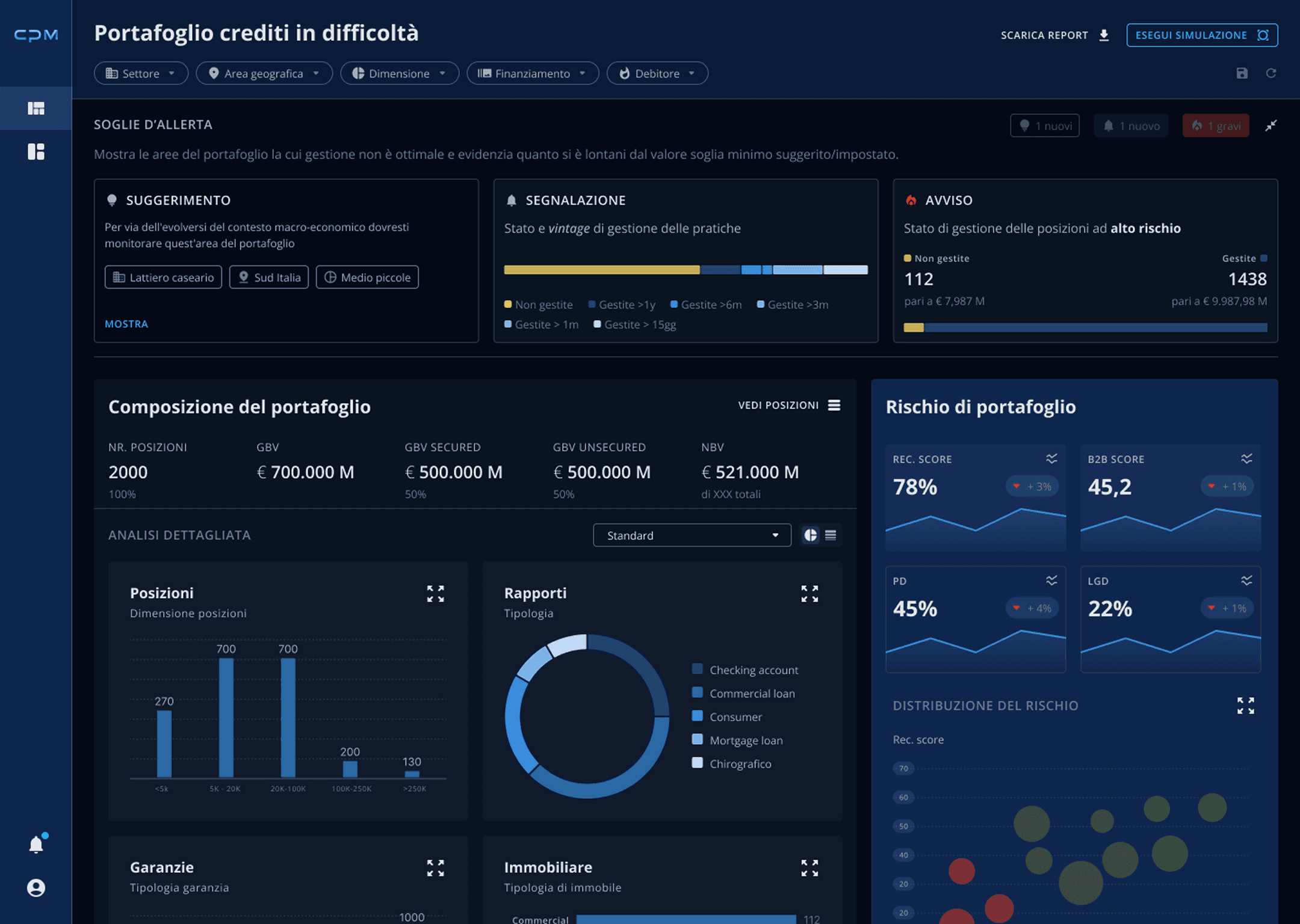Click the MOSTRA link
1300x924 pixels.
(x=126, y=324)
